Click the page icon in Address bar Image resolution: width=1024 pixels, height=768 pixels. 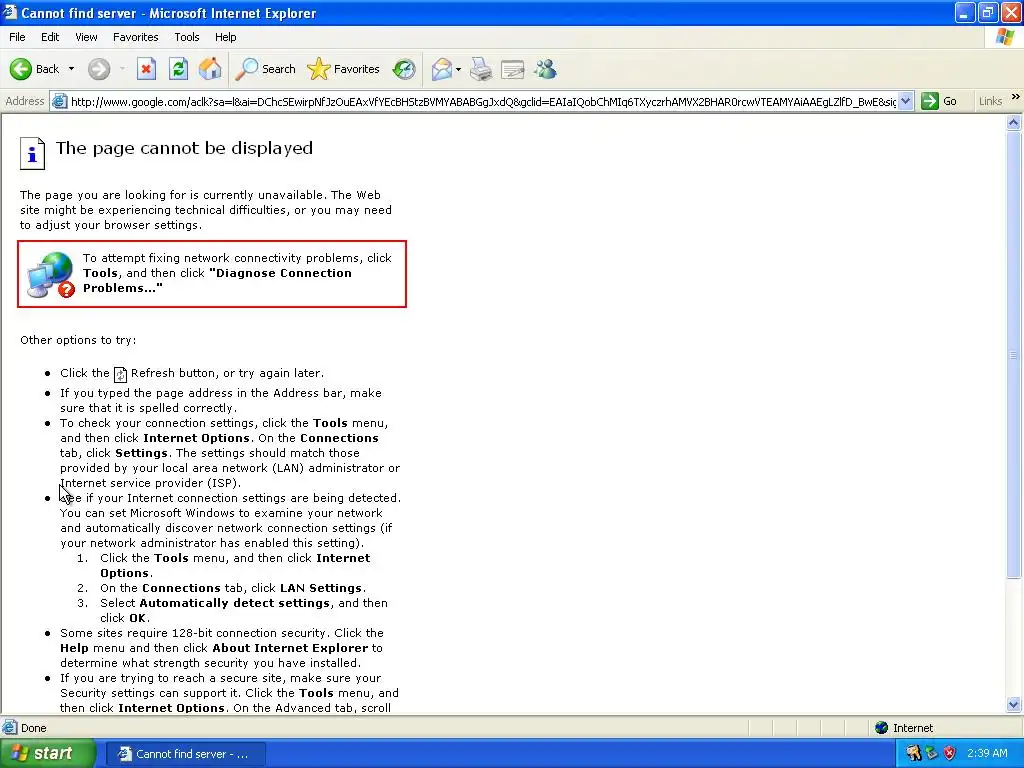pos(59,101)
